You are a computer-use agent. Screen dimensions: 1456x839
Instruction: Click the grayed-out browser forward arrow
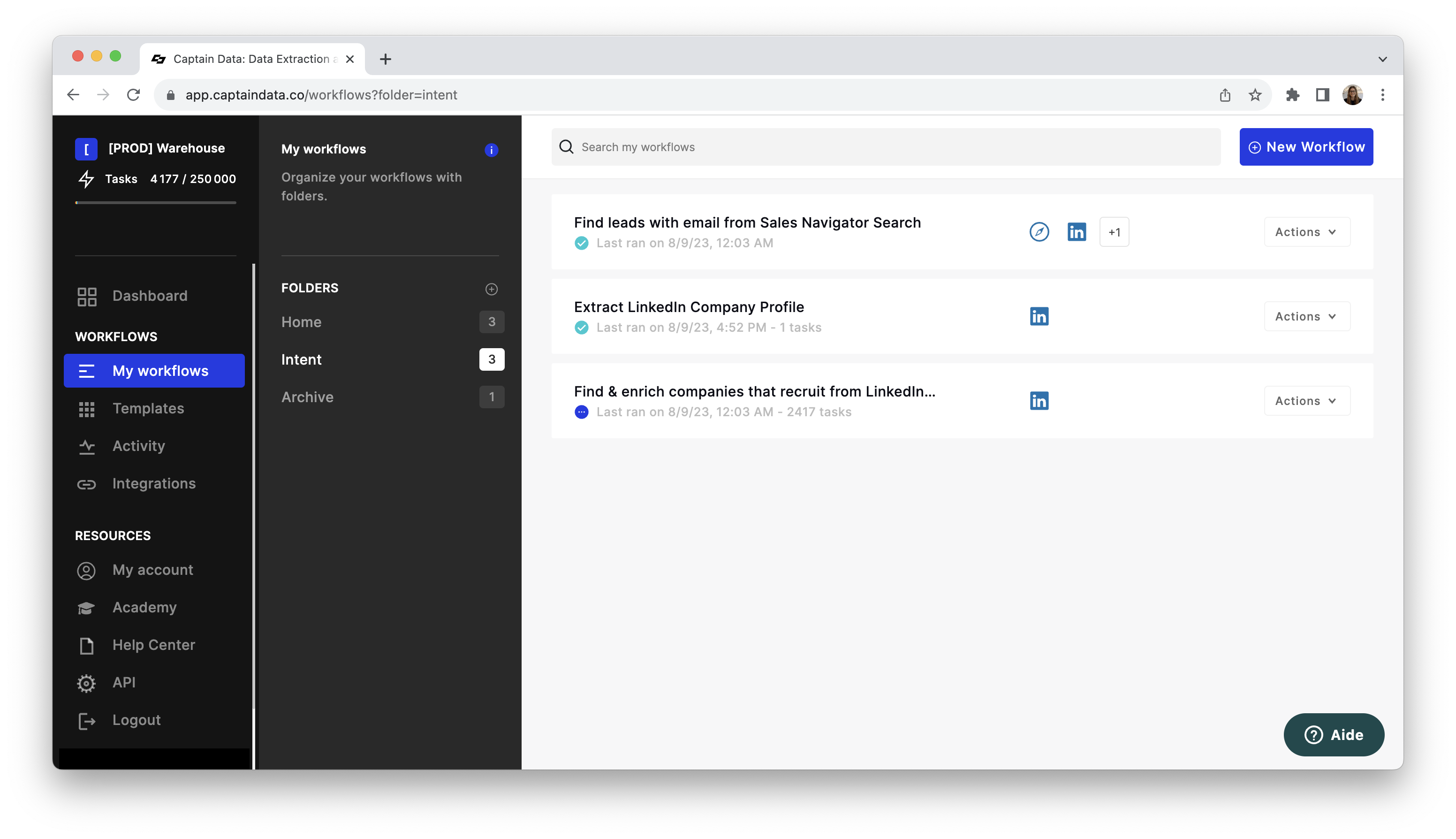[x=103, y=94]
